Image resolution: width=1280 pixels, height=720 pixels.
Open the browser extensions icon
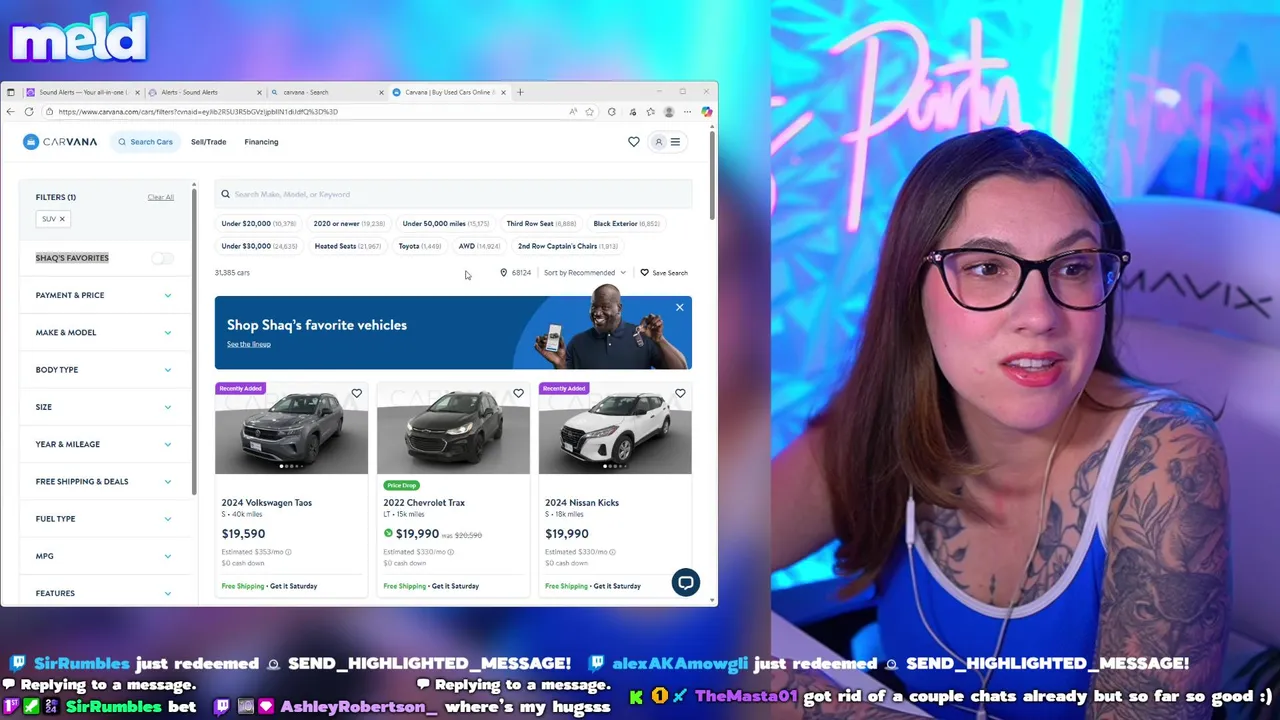611,112
